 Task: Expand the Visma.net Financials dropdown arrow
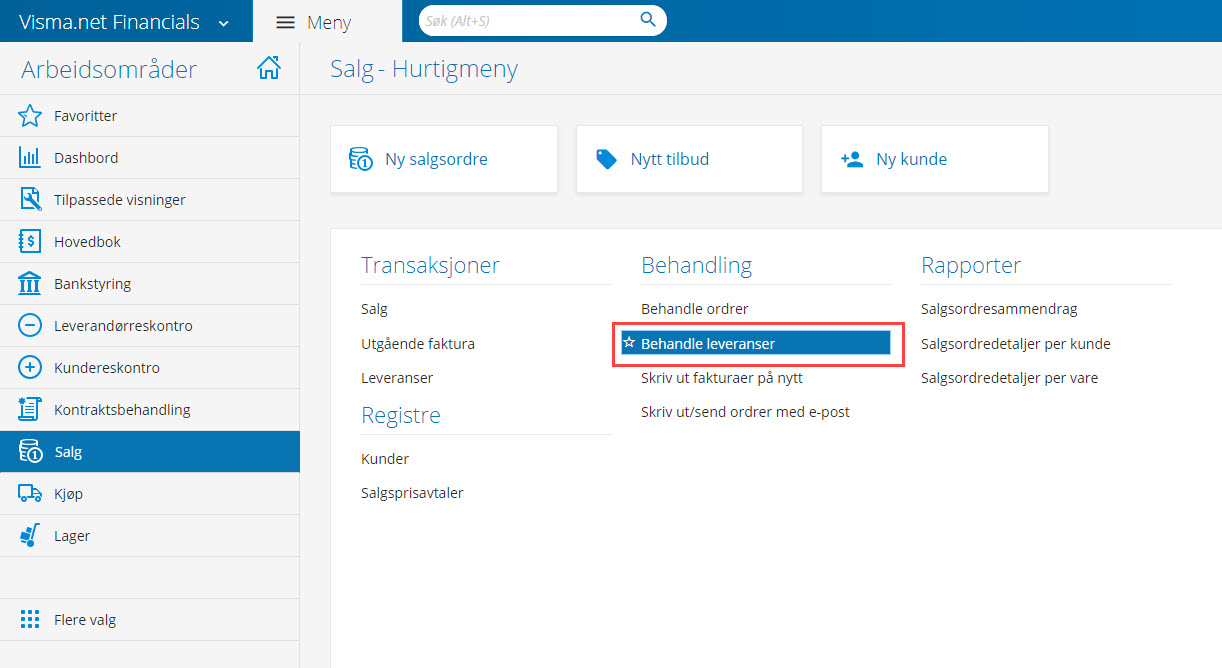[223, 23]
